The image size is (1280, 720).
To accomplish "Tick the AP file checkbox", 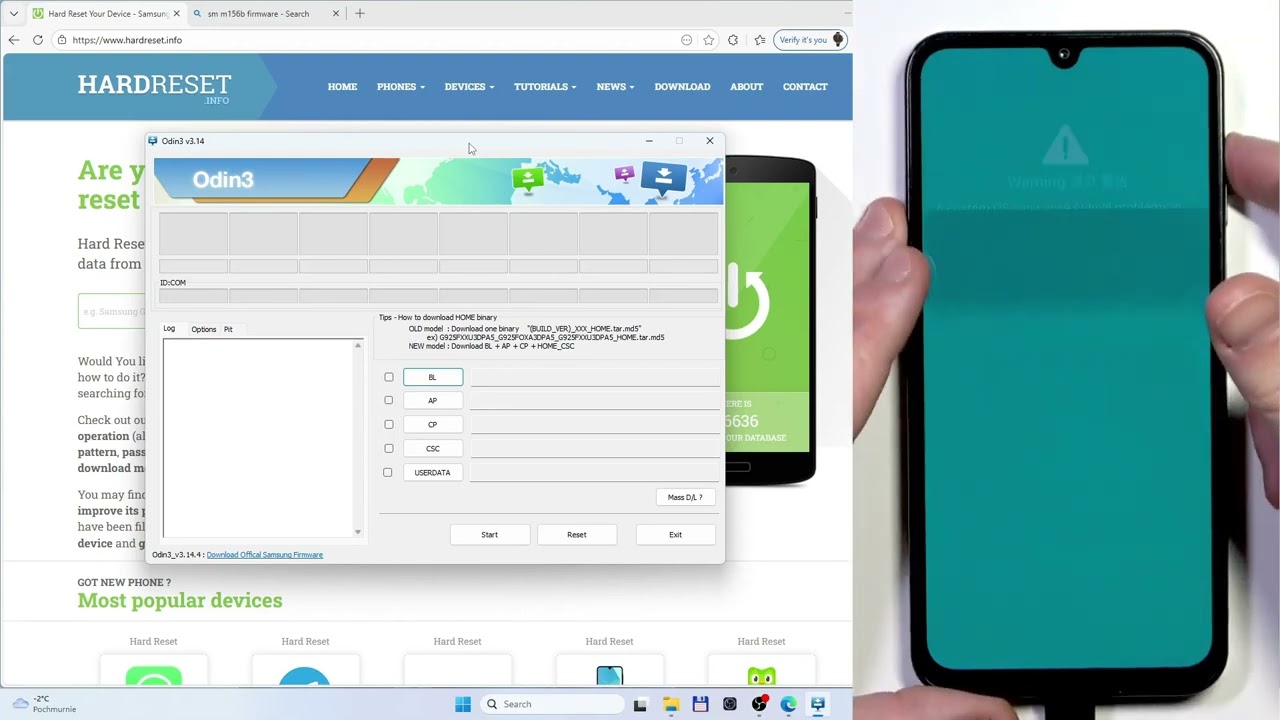I will (389, 400).
